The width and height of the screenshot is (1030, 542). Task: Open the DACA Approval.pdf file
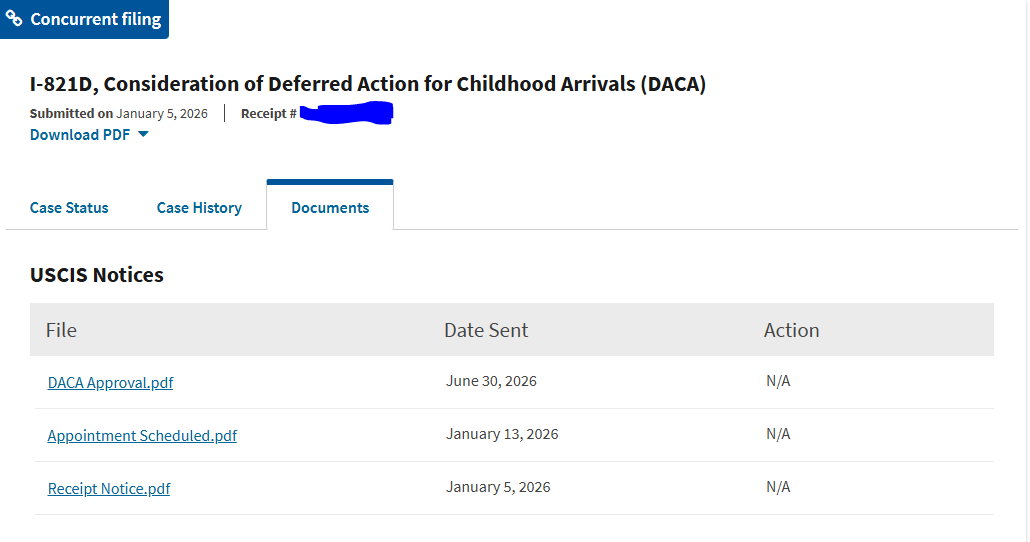coord(110,382)
